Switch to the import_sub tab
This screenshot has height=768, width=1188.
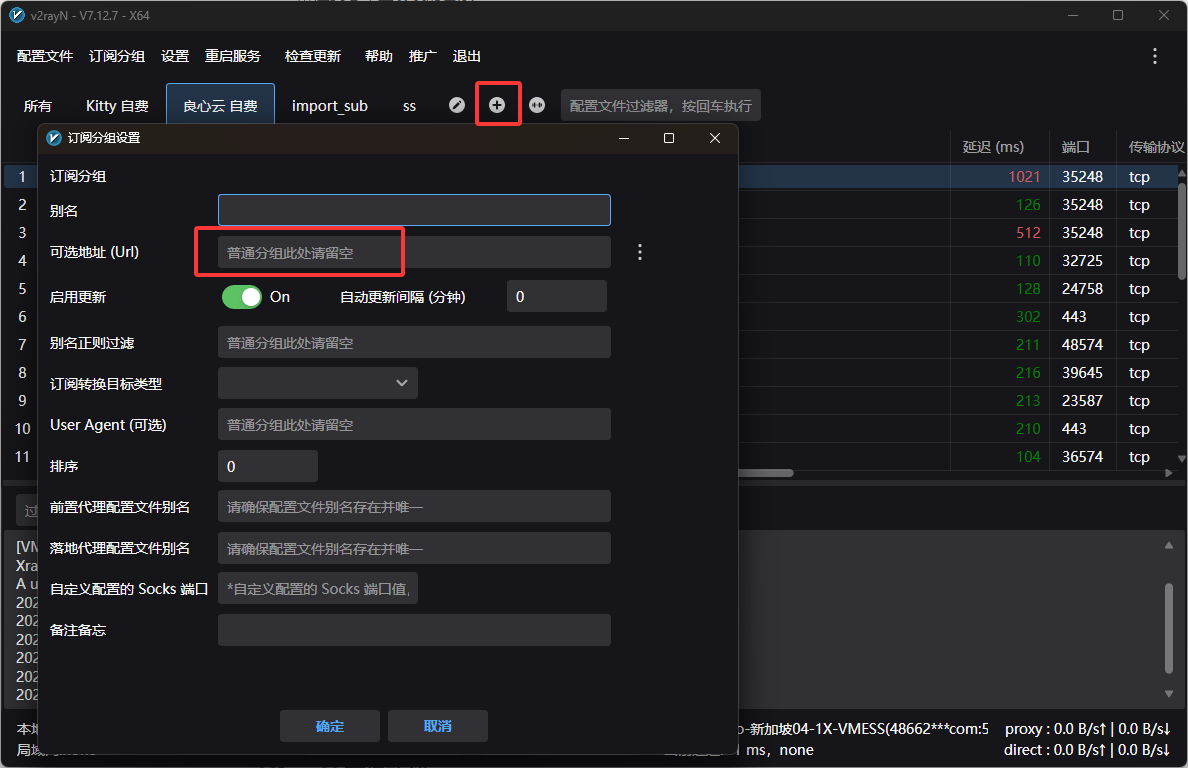click(x=330, y=105)
